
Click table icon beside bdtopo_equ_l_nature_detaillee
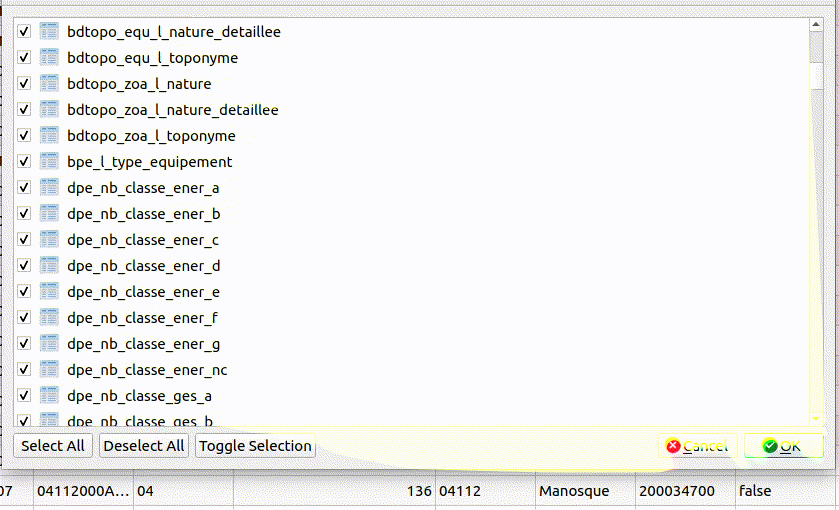(x=49, y=32)
